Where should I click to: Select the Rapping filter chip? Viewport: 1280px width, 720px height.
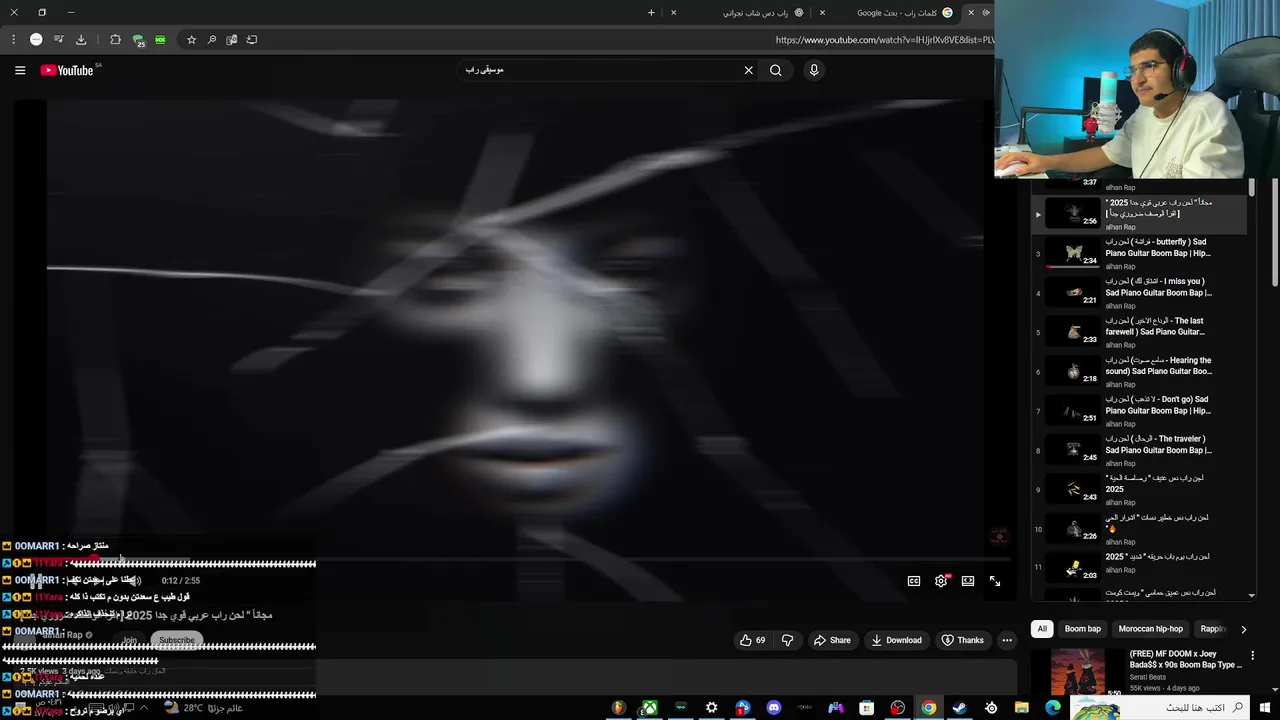pyautogui.click(x=1213, y=629)
